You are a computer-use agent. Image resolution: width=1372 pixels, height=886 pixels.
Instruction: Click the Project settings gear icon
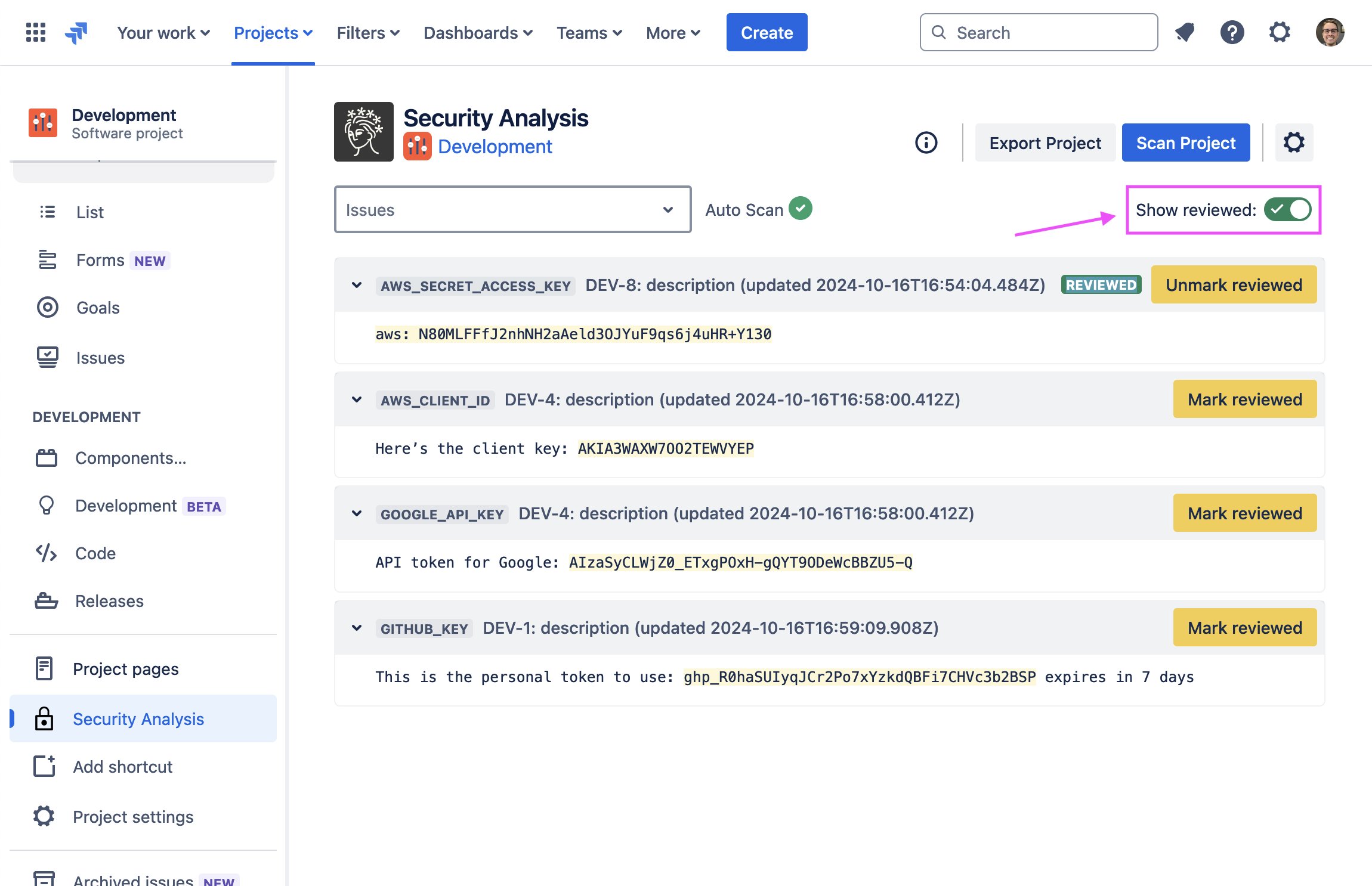pyautogui.click(x=44, y=817)
